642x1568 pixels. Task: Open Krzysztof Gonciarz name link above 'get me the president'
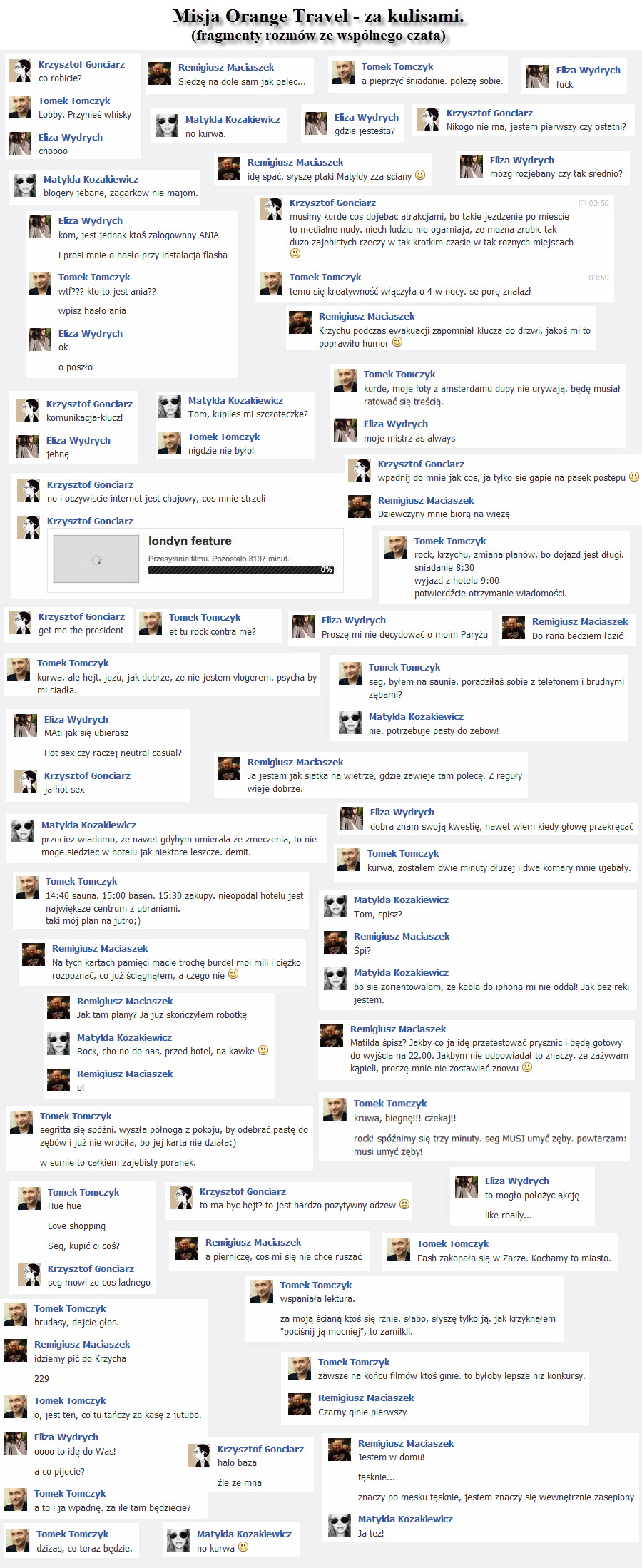pos(81,616)
